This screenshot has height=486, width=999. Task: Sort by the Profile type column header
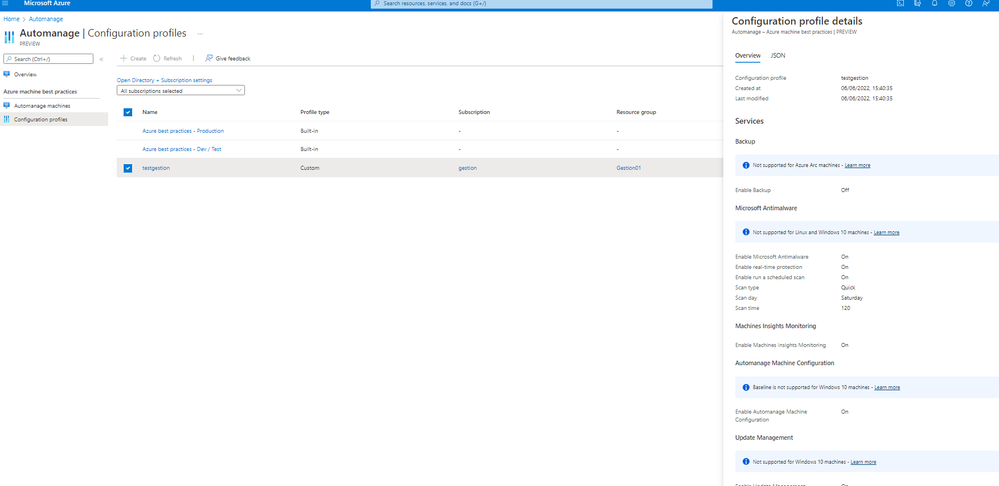tap(315, 112)
